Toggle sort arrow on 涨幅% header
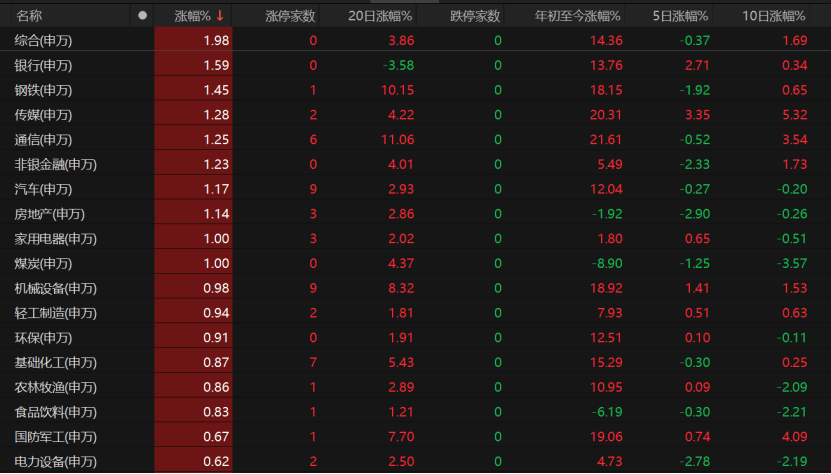This screenshot has height=474, width=831. tap(220, 16)
